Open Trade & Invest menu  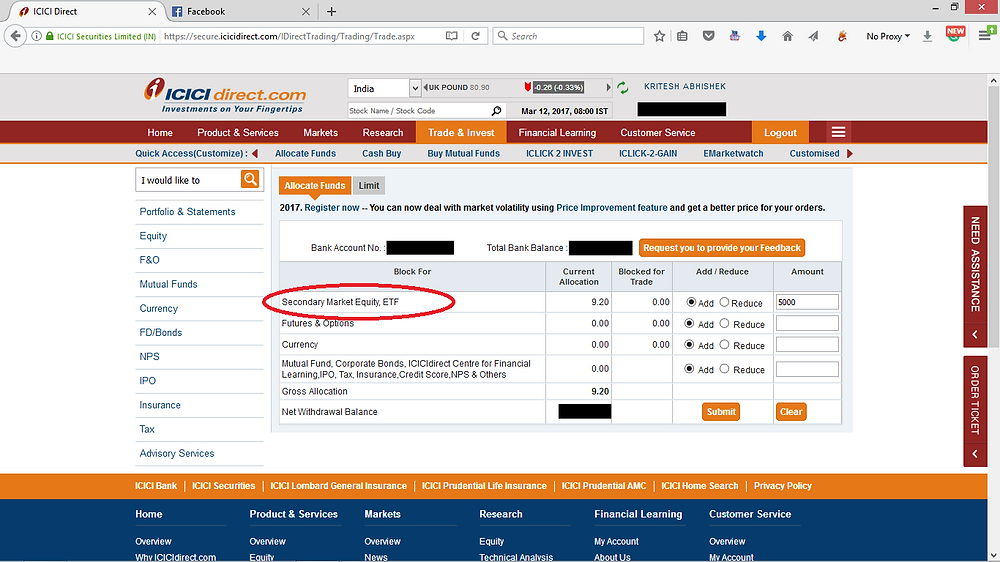click(461, 132)
